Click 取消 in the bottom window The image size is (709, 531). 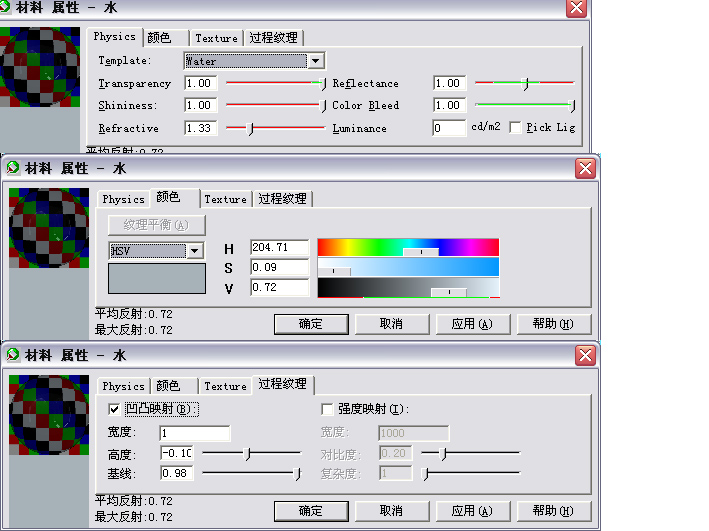pyautogui.click(x=392, y=511)
